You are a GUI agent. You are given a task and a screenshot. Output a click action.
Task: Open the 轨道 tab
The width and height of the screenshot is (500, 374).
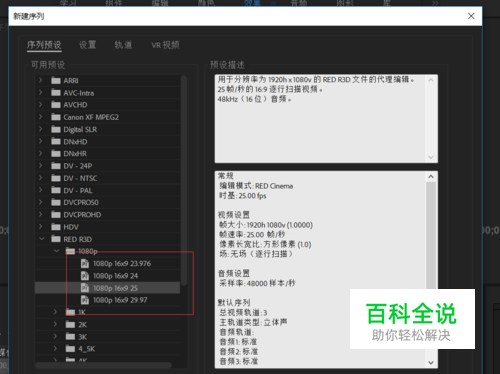[123, 45]
